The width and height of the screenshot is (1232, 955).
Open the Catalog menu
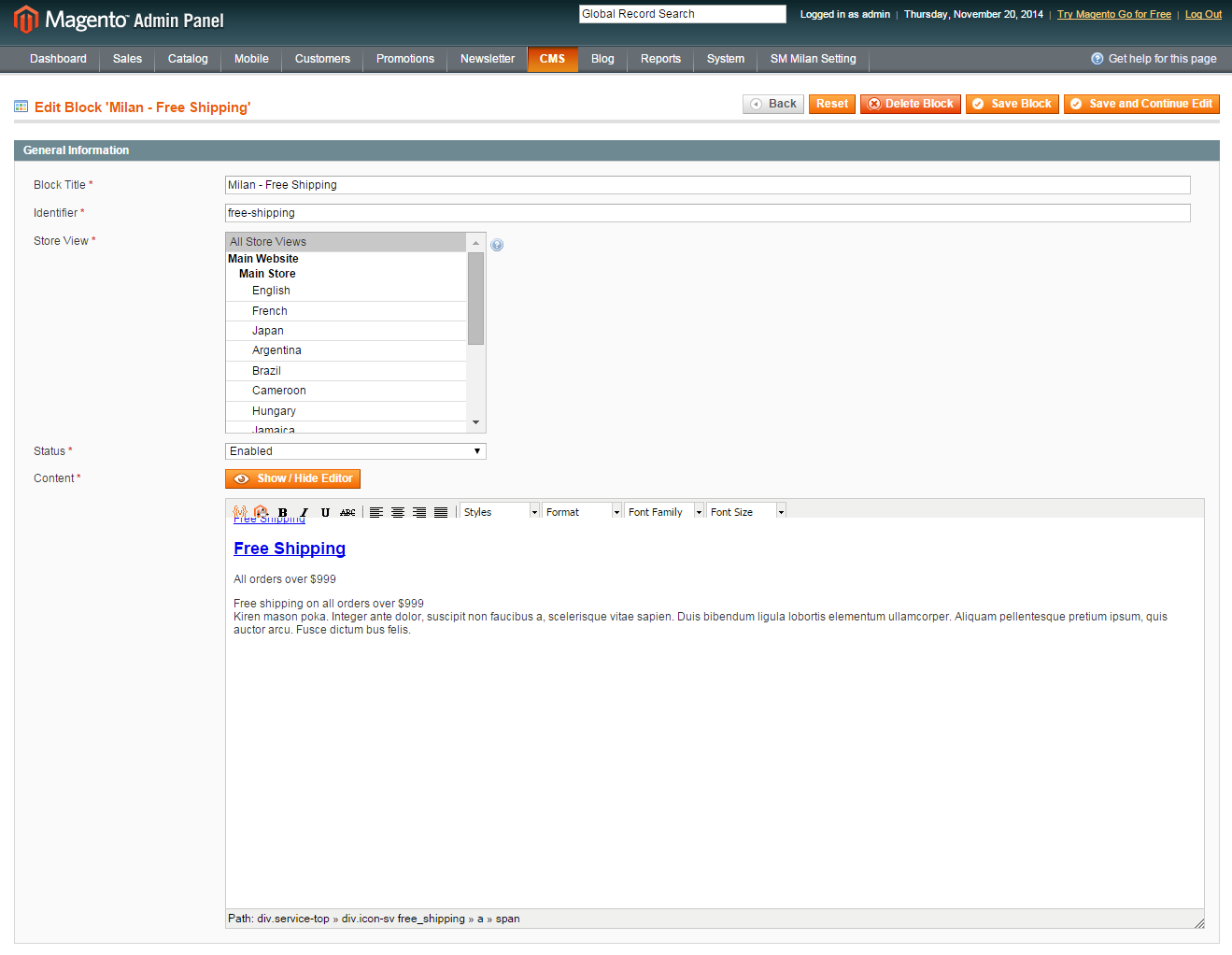188,59
